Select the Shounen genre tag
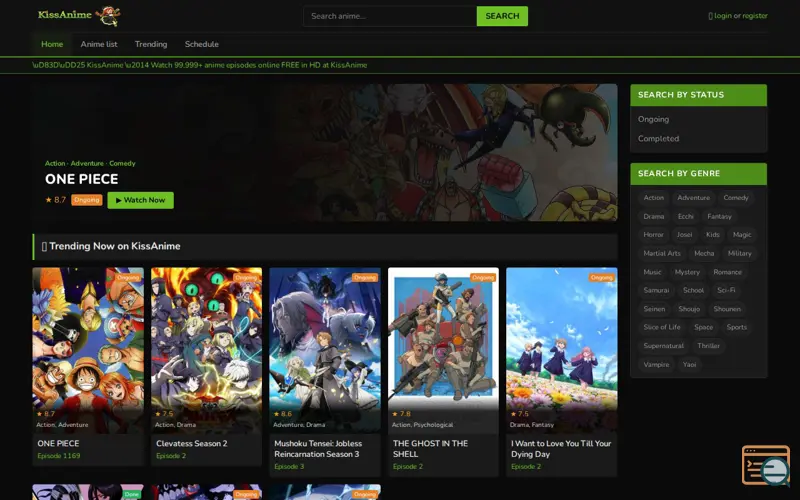 click(727, 309)
